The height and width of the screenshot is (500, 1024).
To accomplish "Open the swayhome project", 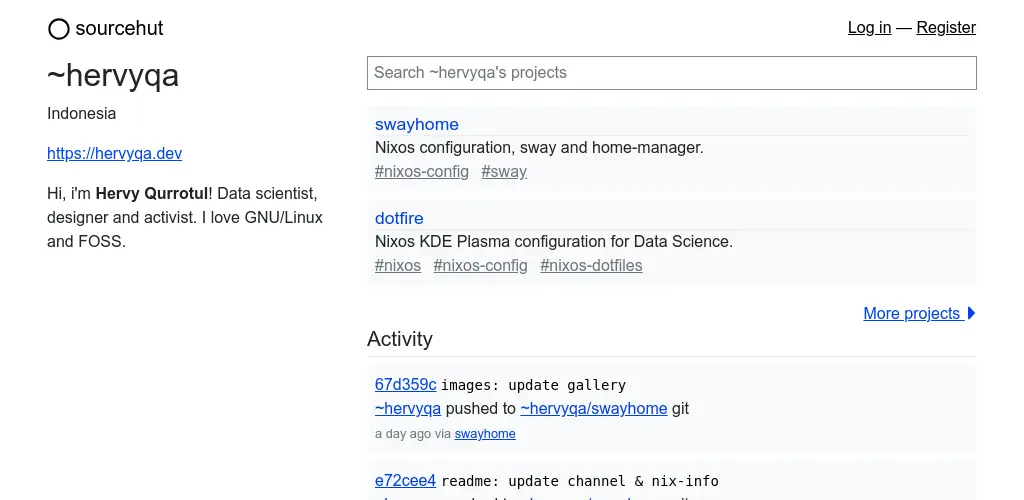I will [417, 124].
